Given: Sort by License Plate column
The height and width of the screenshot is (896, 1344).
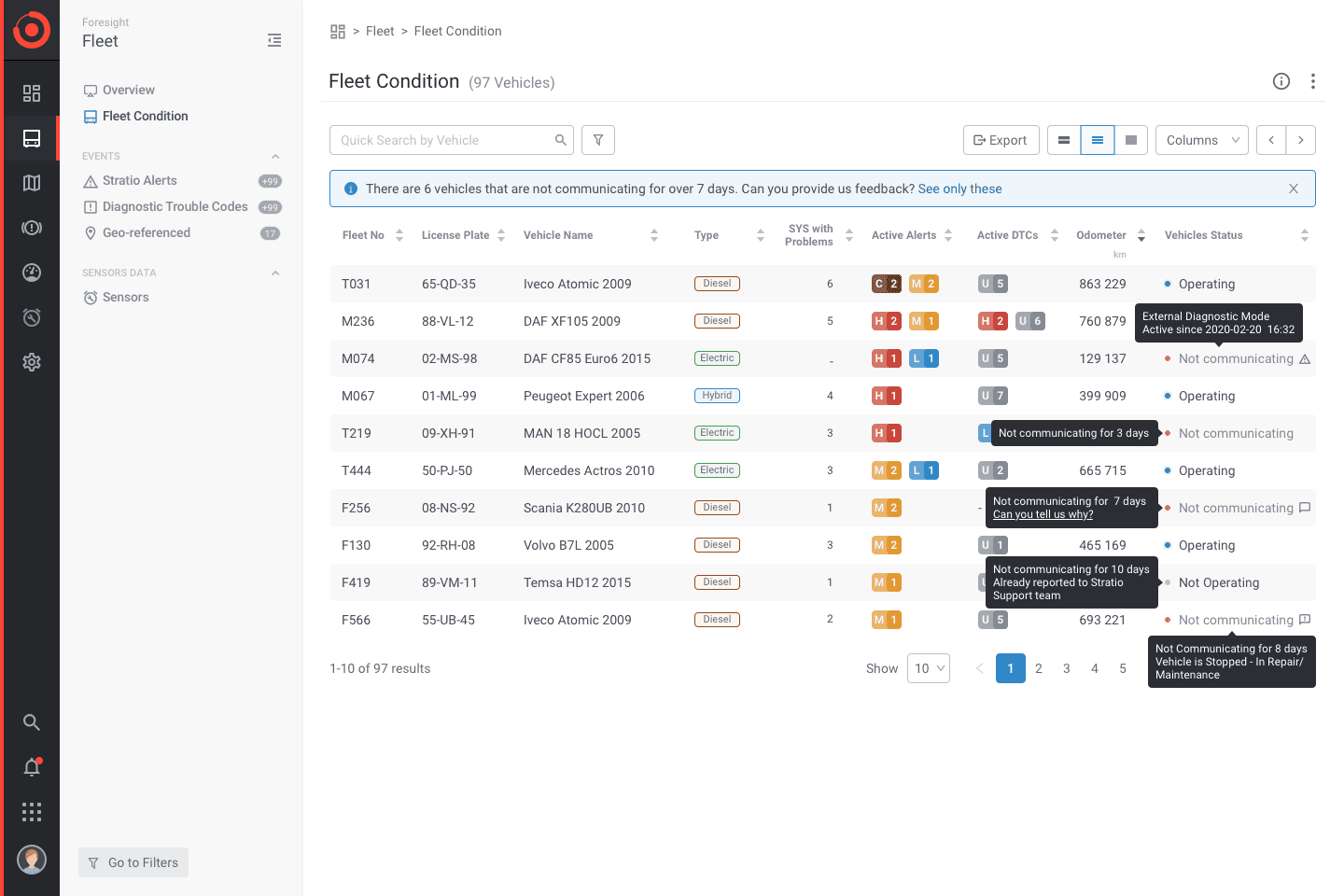Looking at the screenshot, I should coord(501,235).
